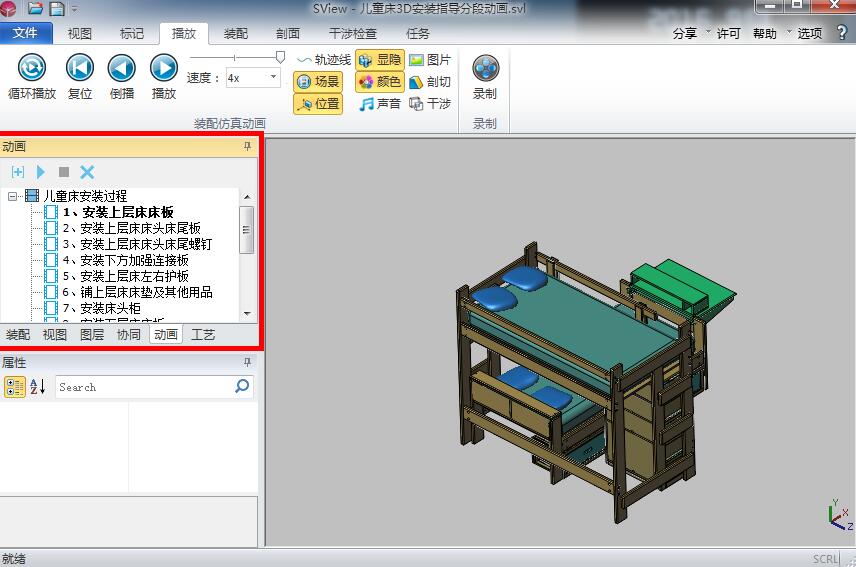Click the open folder icon in title bar
The width and height of the screenshot is (856, 567).
coord(35,8)
